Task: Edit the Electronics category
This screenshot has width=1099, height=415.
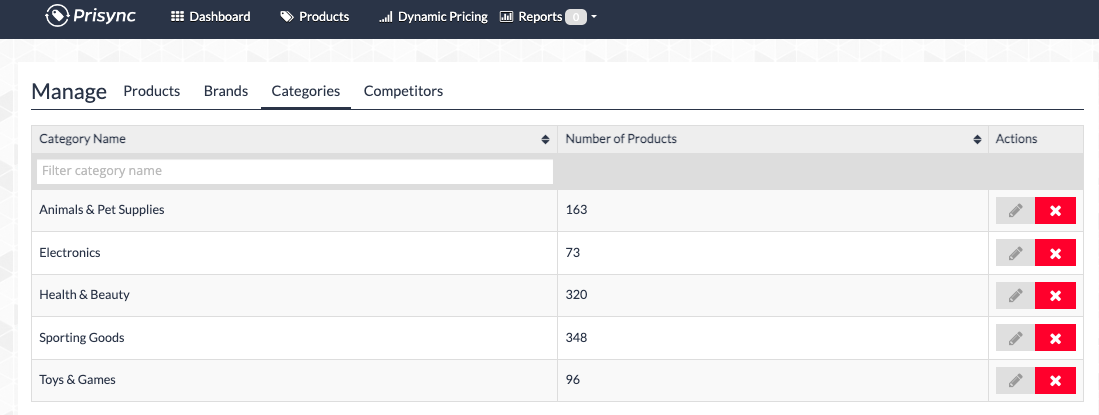Action: 1015,253
